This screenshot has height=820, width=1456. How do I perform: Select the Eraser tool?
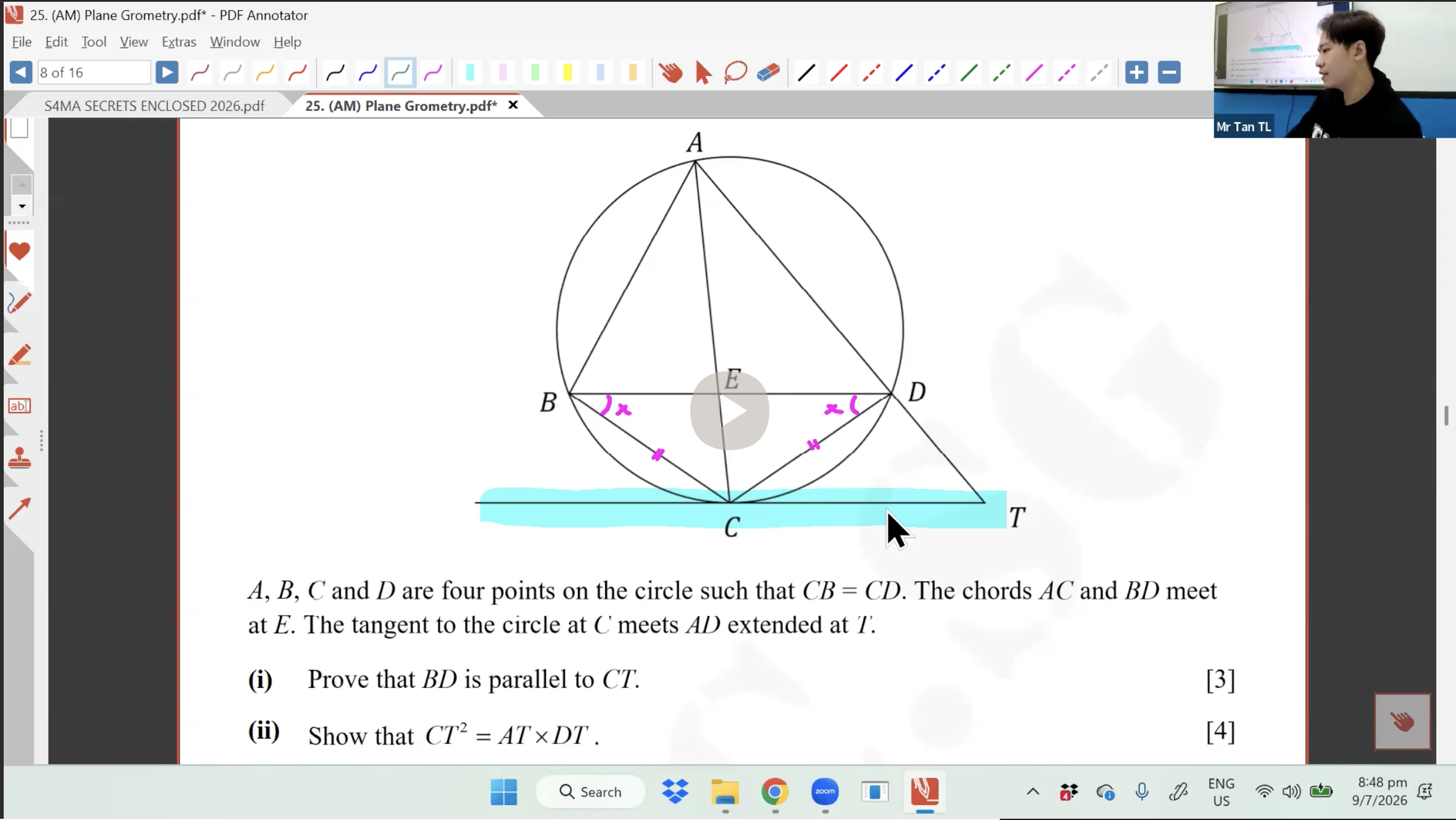click(x=768, y=73)
